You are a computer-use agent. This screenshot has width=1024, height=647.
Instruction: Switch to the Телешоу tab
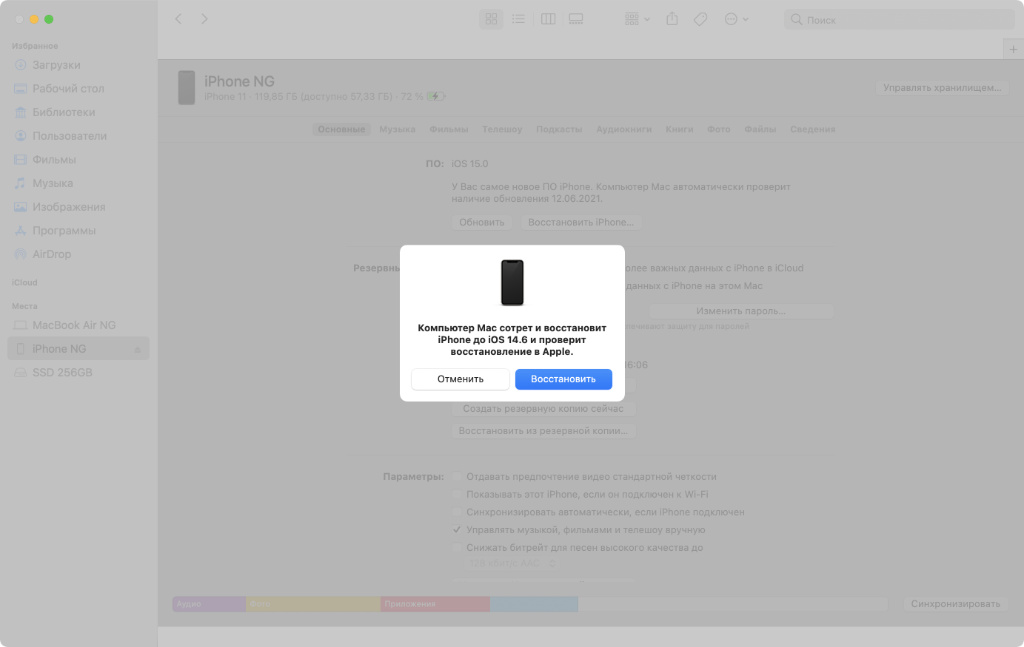pos(502,129)
